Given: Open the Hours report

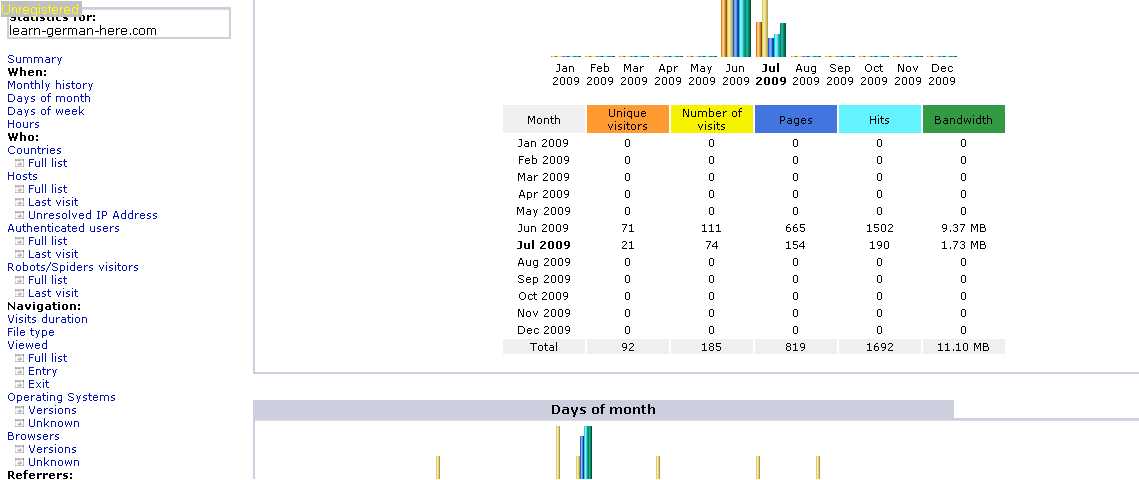Looking at the screenshot, I should click(x=24, y=124).
